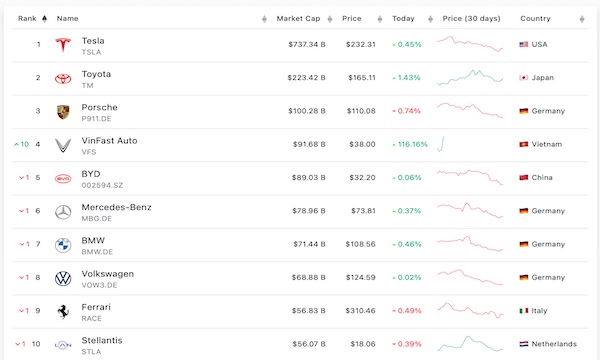Sort by Today column arrows
Screen dimensions: 600x360
click(430, 19)
